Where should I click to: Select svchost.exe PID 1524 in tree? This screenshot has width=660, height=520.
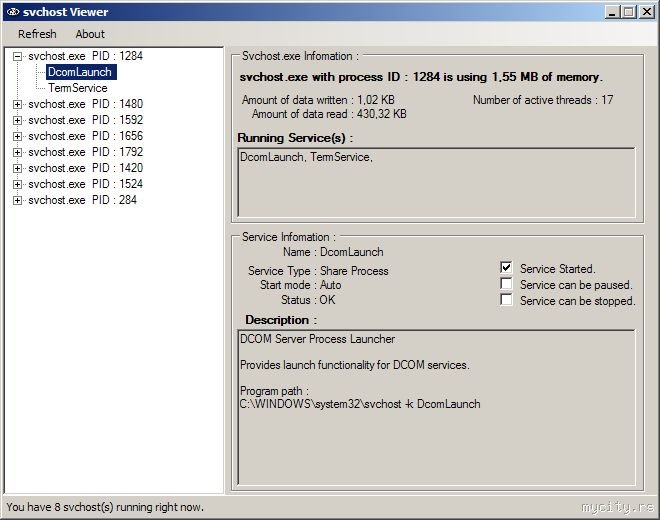85,184
